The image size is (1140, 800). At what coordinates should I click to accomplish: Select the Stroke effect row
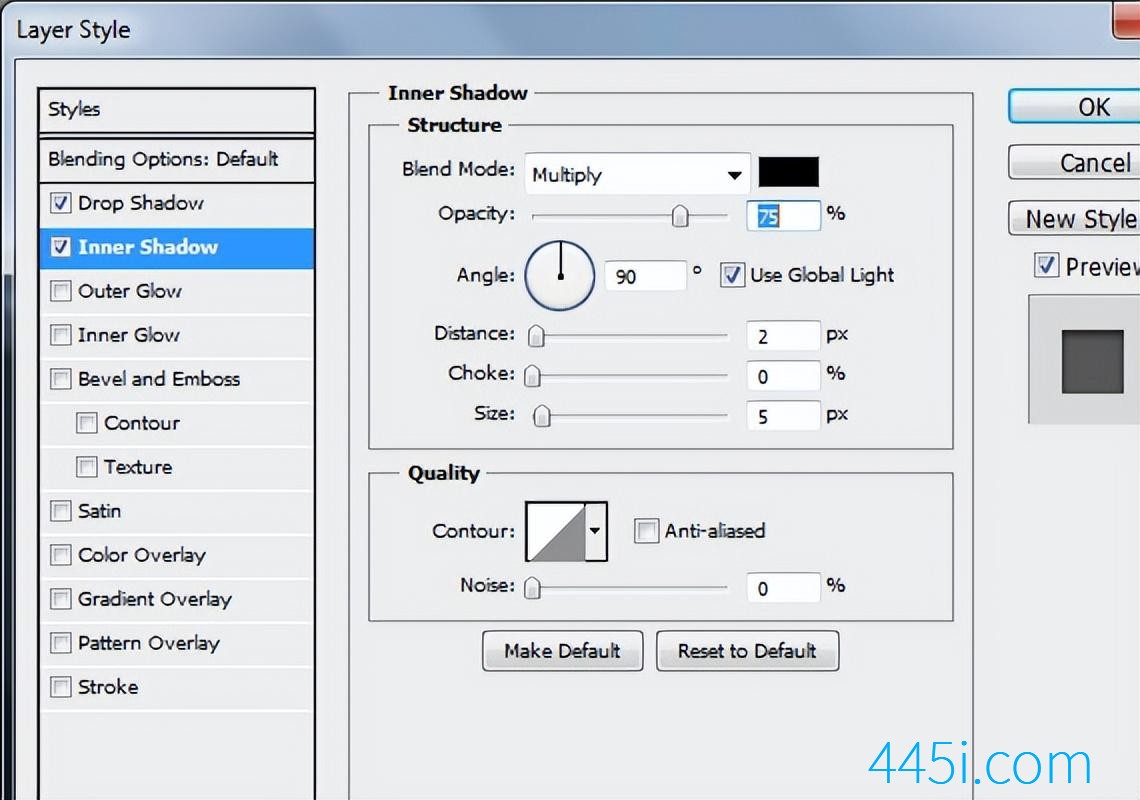177,687
